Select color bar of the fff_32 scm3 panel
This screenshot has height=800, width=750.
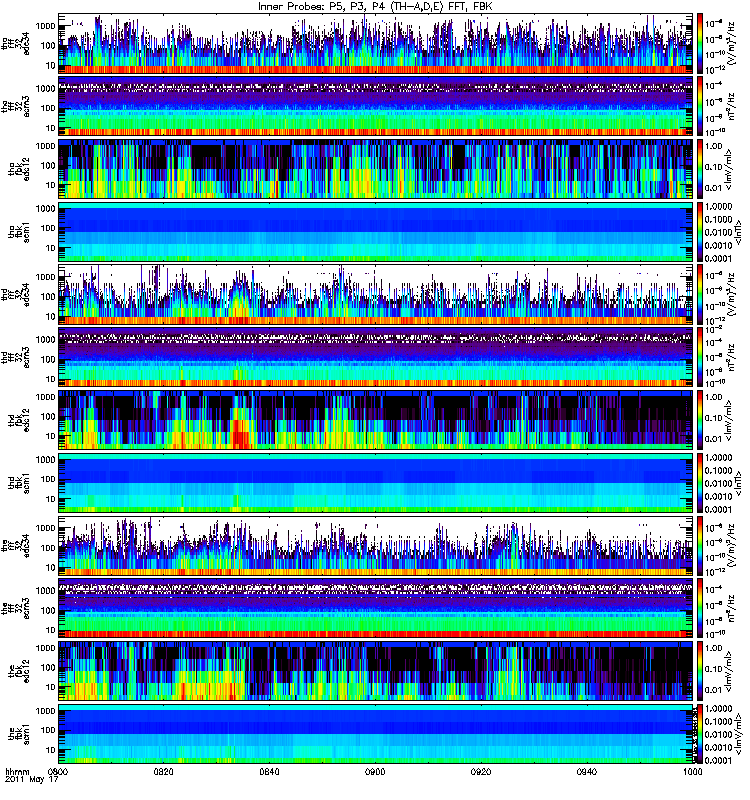[700, 608]
